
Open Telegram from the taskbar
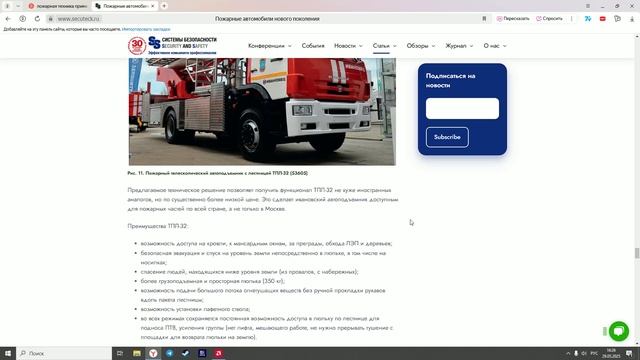tap(169, 353)
